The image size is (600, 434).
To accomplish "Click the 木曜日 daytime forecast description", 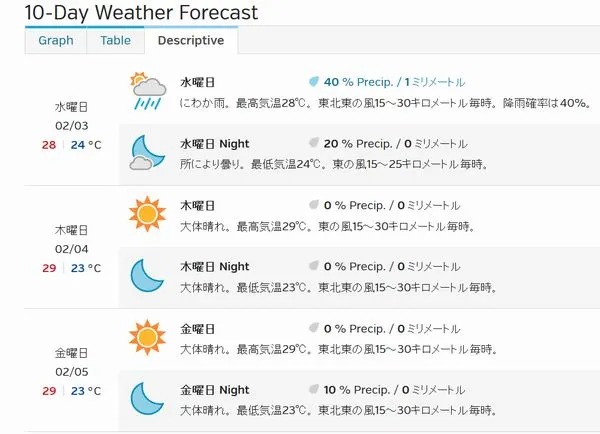I will click(x=328, y=227).
